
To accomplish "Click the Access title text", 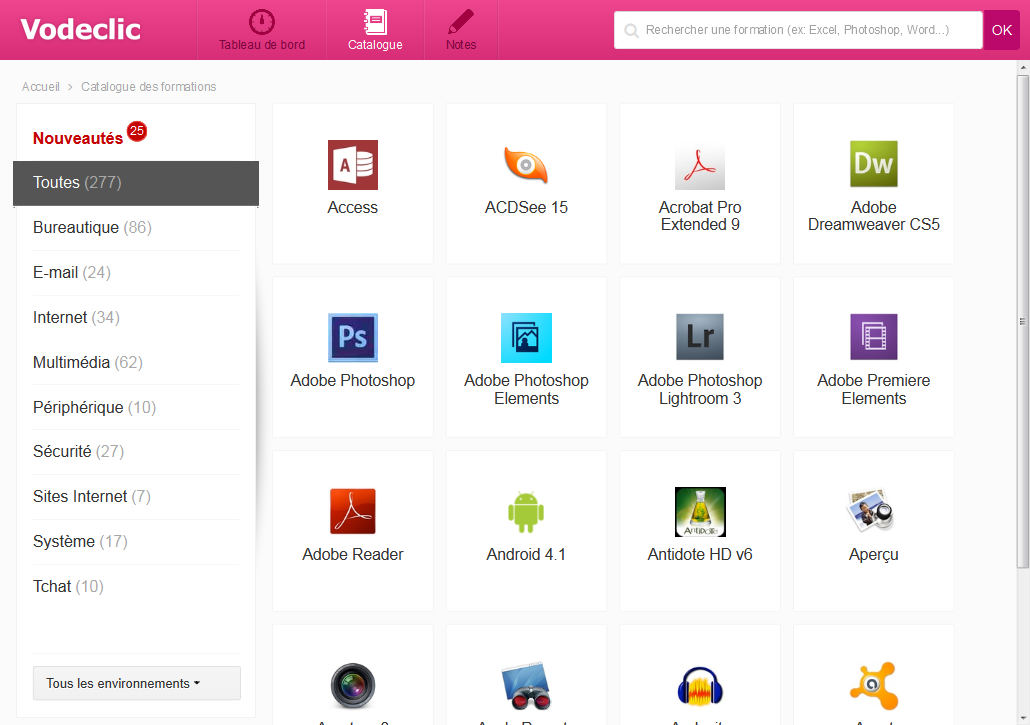I will [x=353, y=208].
